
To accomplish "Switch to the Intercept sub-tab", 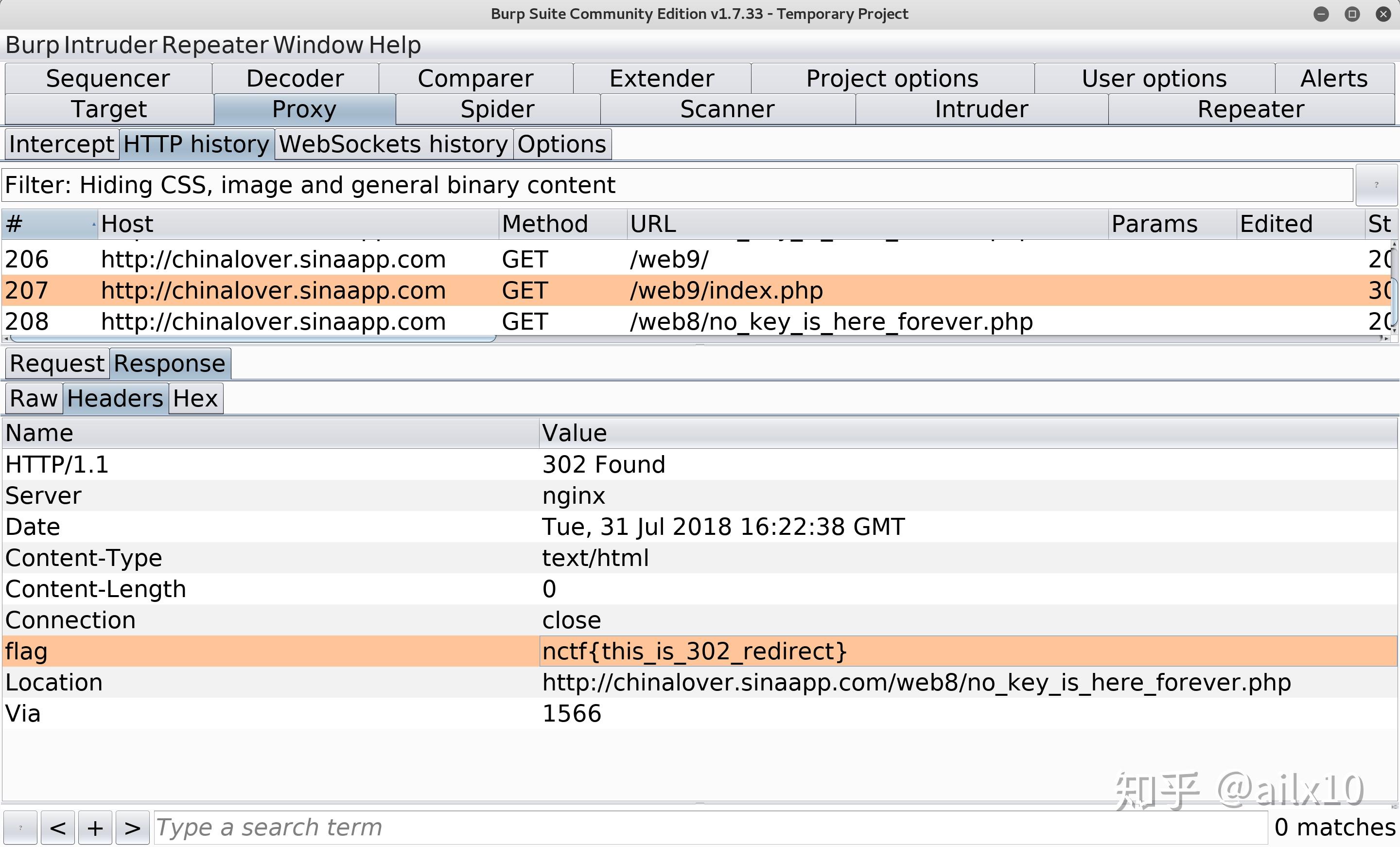I will [x=61, y=144].
